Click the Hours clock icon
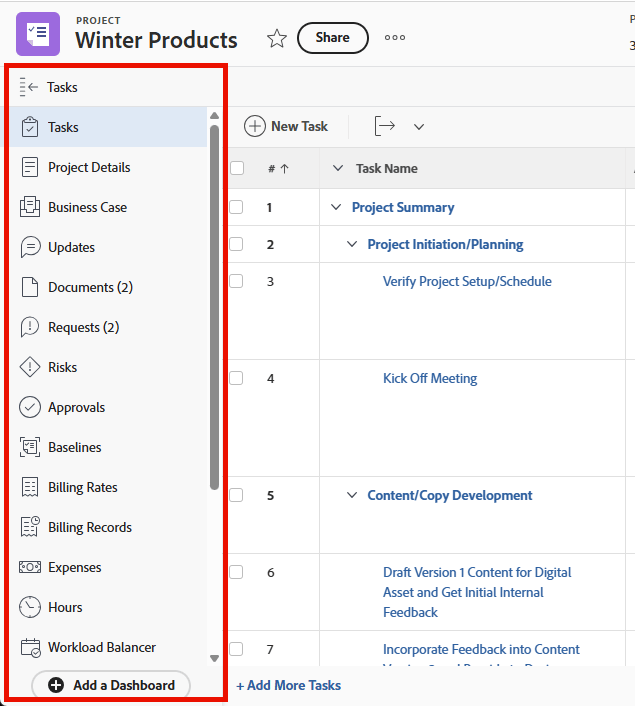 pos(30,607)
